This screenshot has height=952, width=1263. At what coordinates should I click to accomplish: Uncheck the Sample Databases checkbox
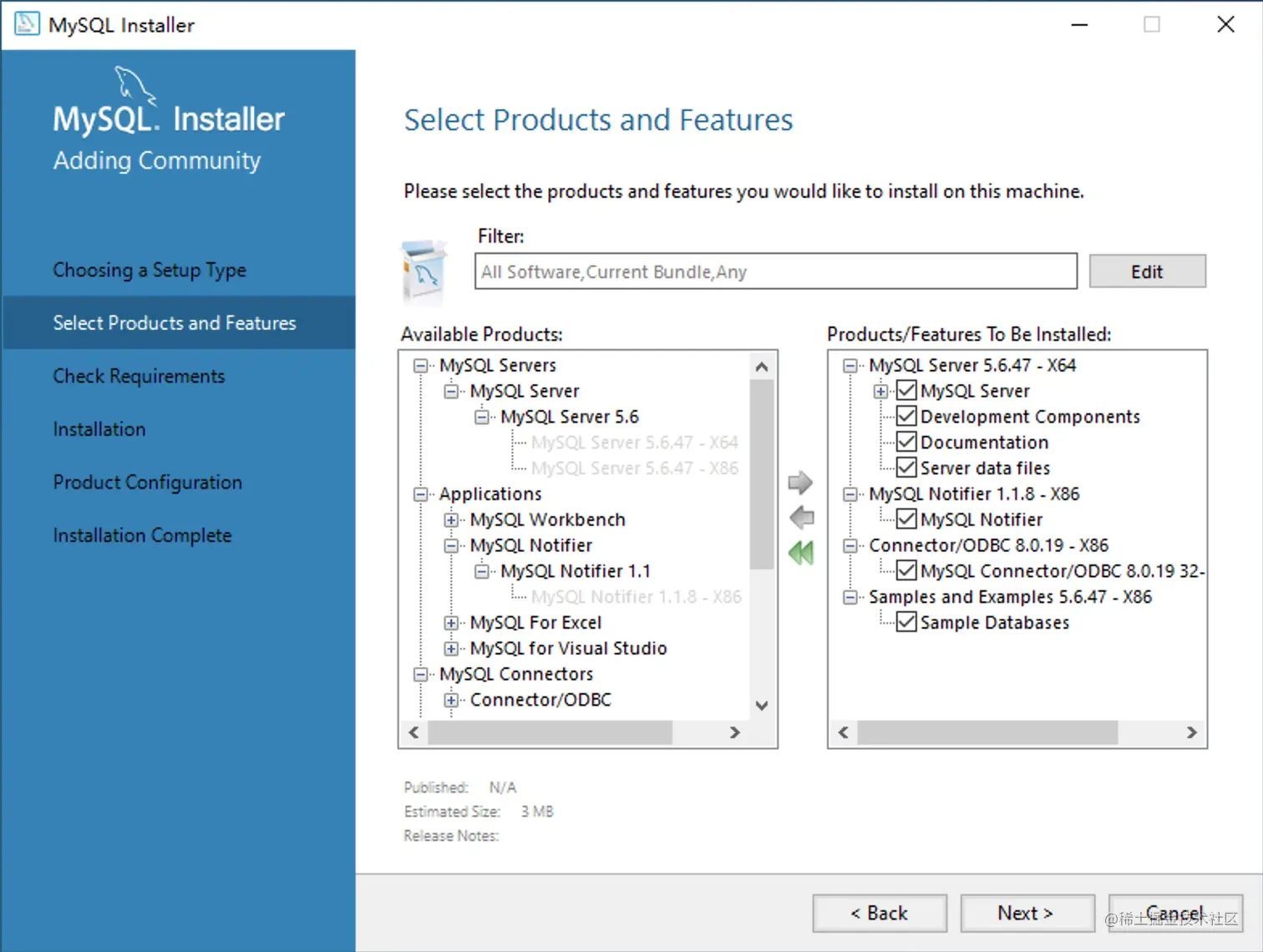click(x=906, y=622)
